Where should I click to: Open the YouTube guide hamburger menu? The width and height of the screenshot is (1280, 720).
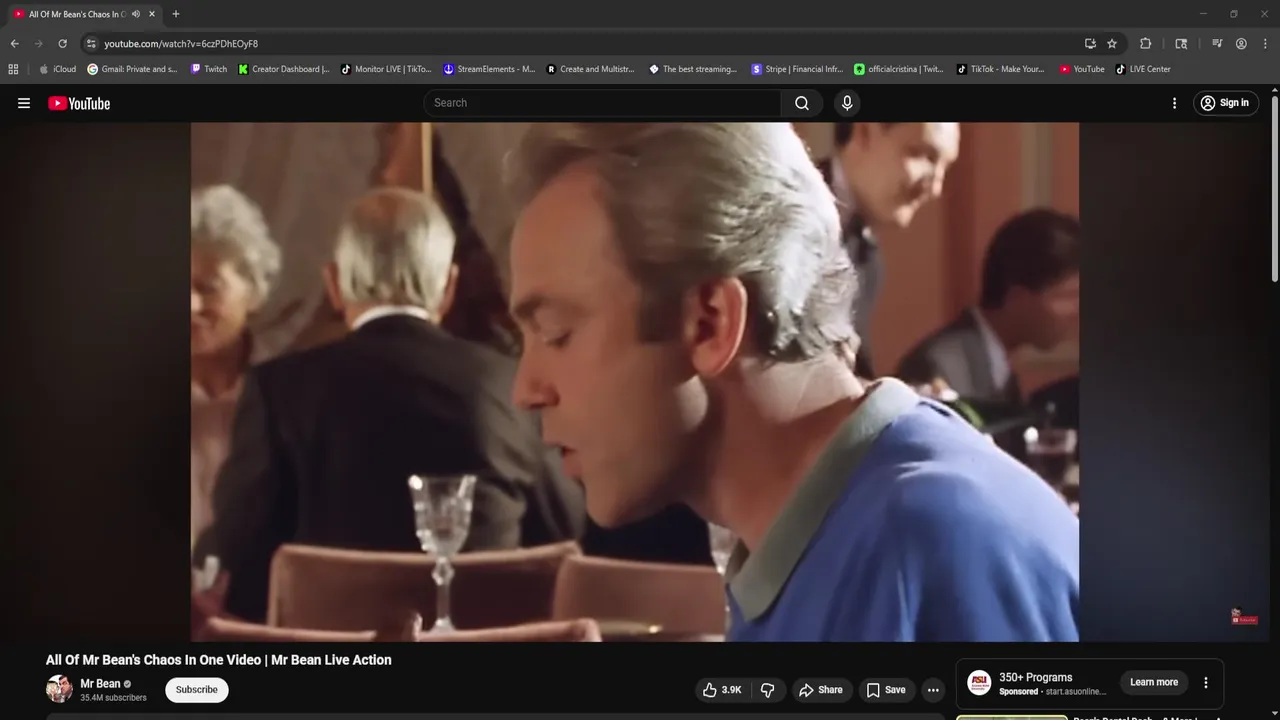24,103
